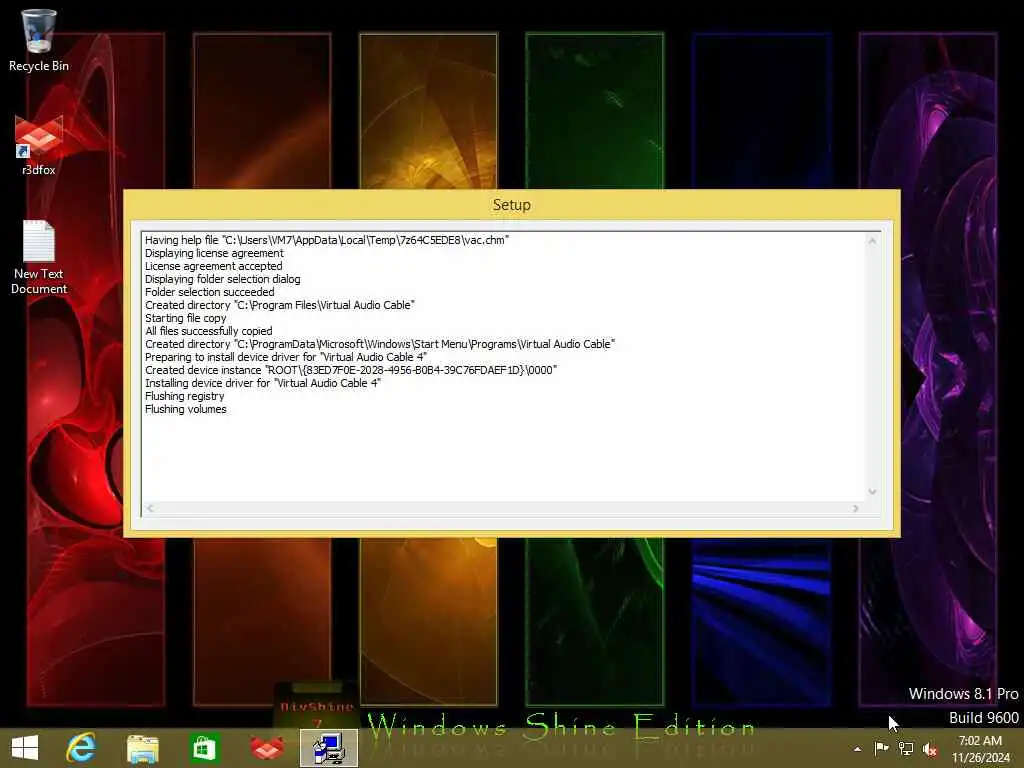The image size is (1024, 768).
Task: Open the Windows Start button
Action: click(x=25, y=748)
